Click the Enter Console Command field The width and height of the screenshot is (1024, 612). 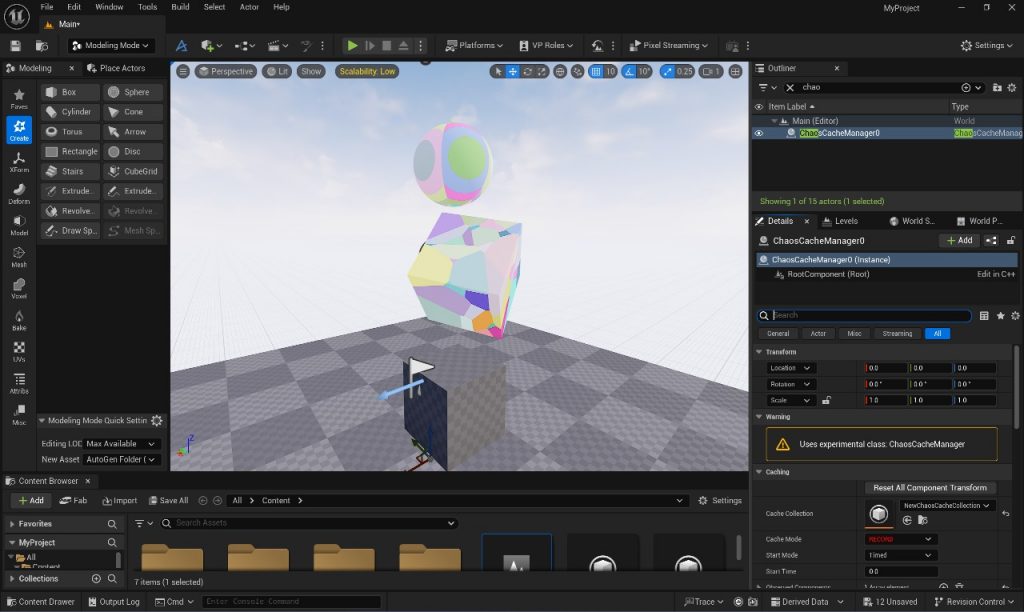pyautogui.click(x=291, y=602)
